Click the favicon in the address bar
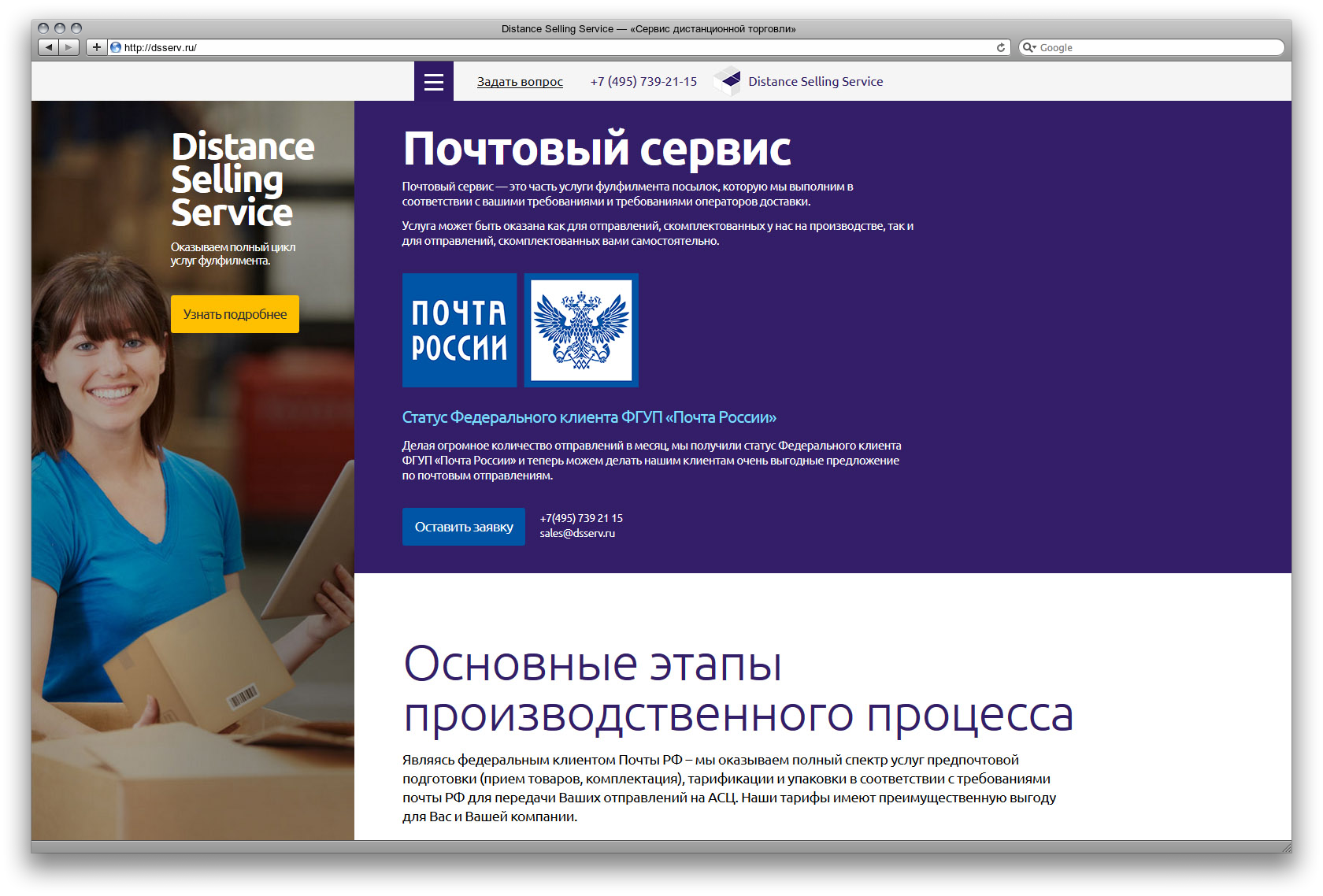 pos(115,47)
